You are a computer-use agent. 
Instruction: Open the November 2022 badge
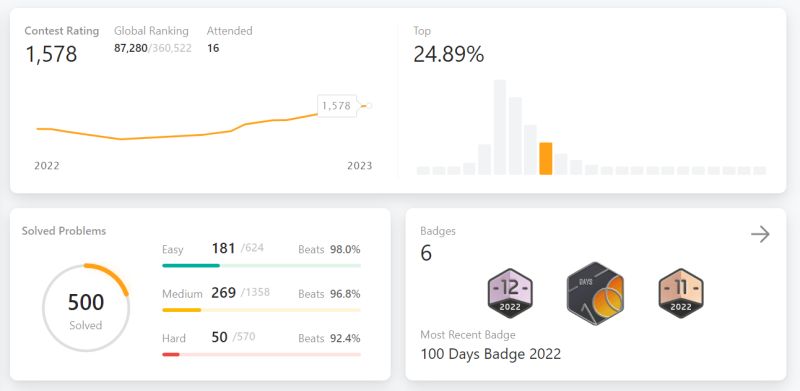tap(681, 294)
